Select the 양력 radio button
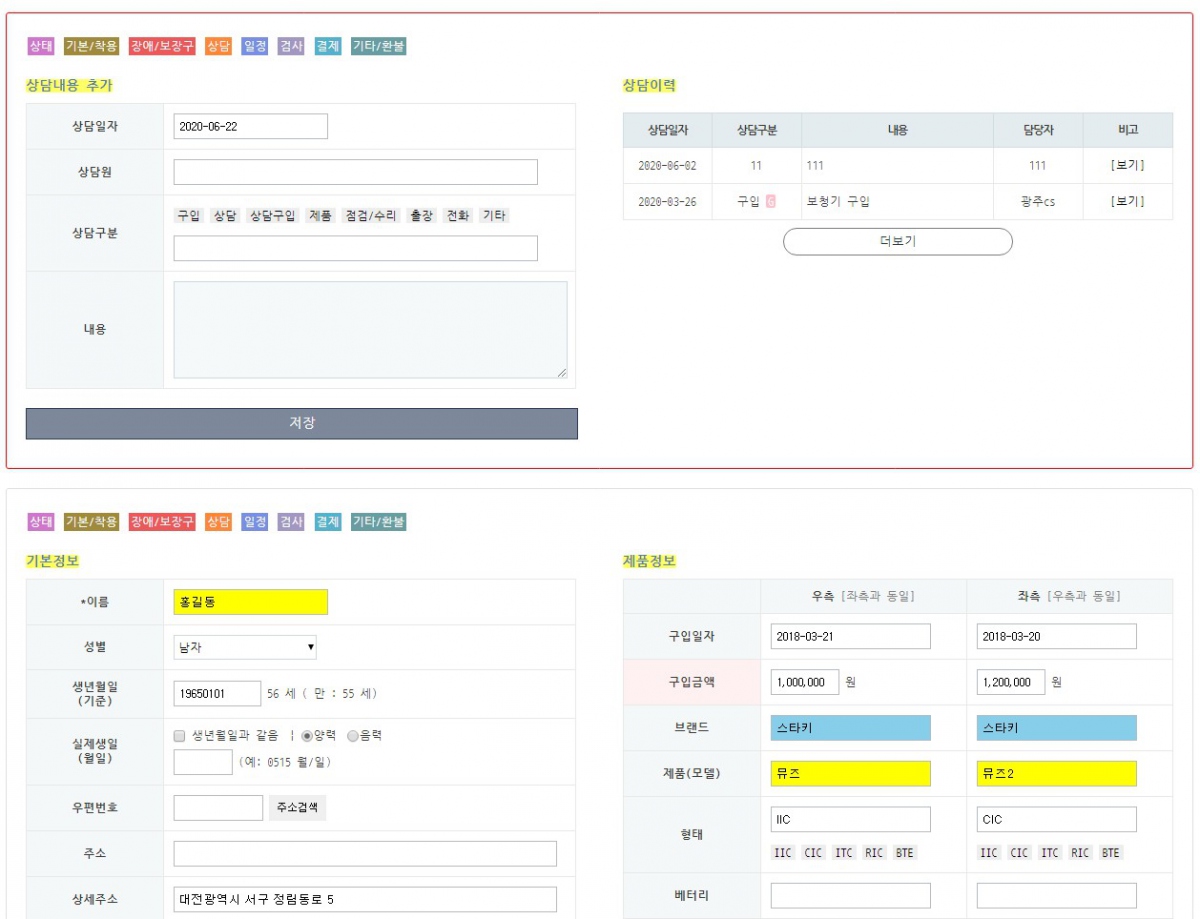The width and height of the screenshot is (1200, 919). tap(307, 736)
